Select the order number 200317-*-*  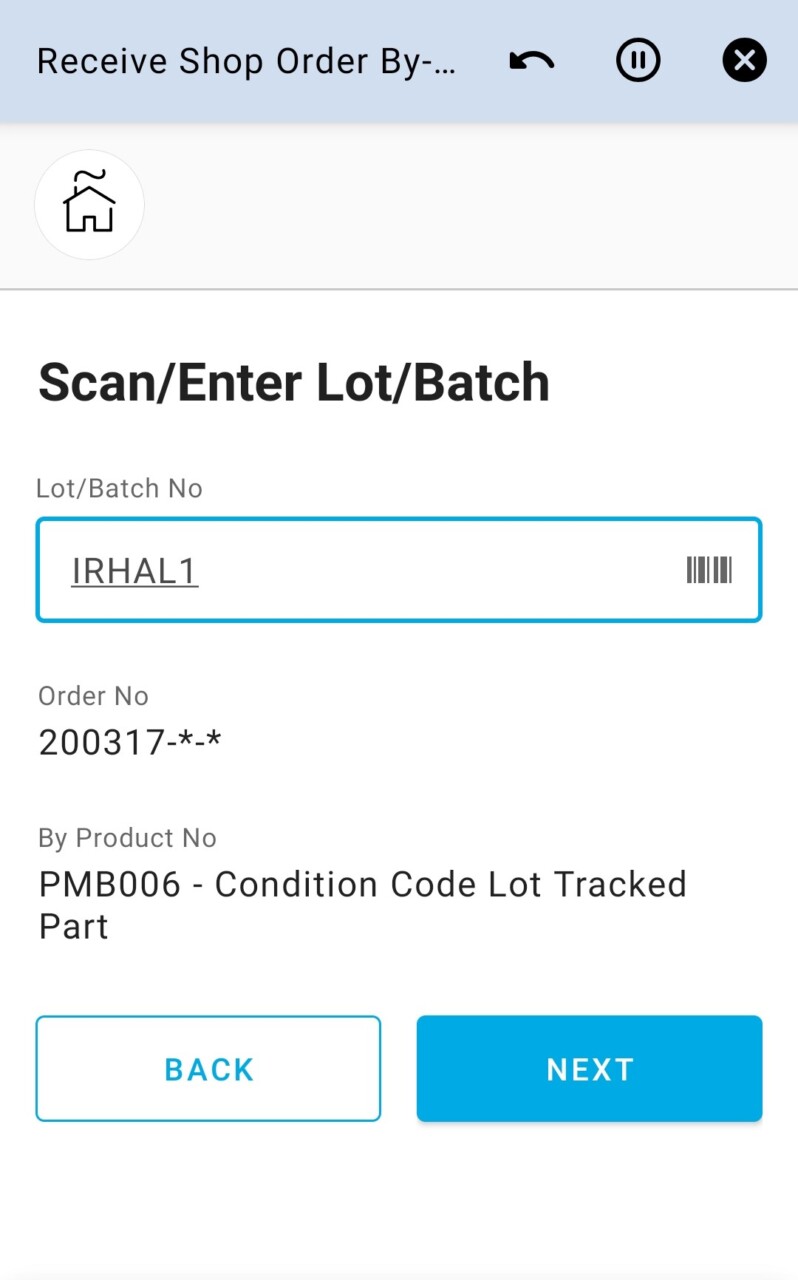click(130, 742)
